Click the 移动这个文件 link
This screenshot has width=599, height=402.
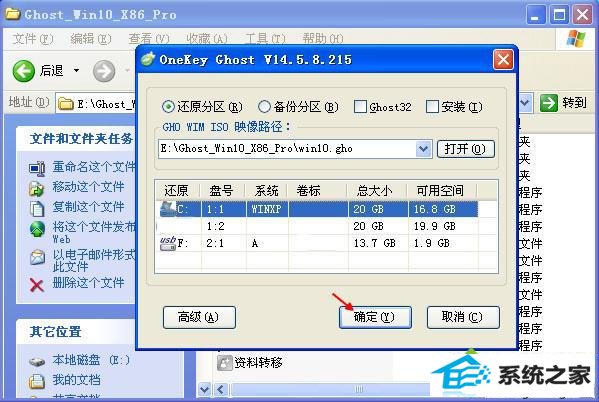click(88, 187)
